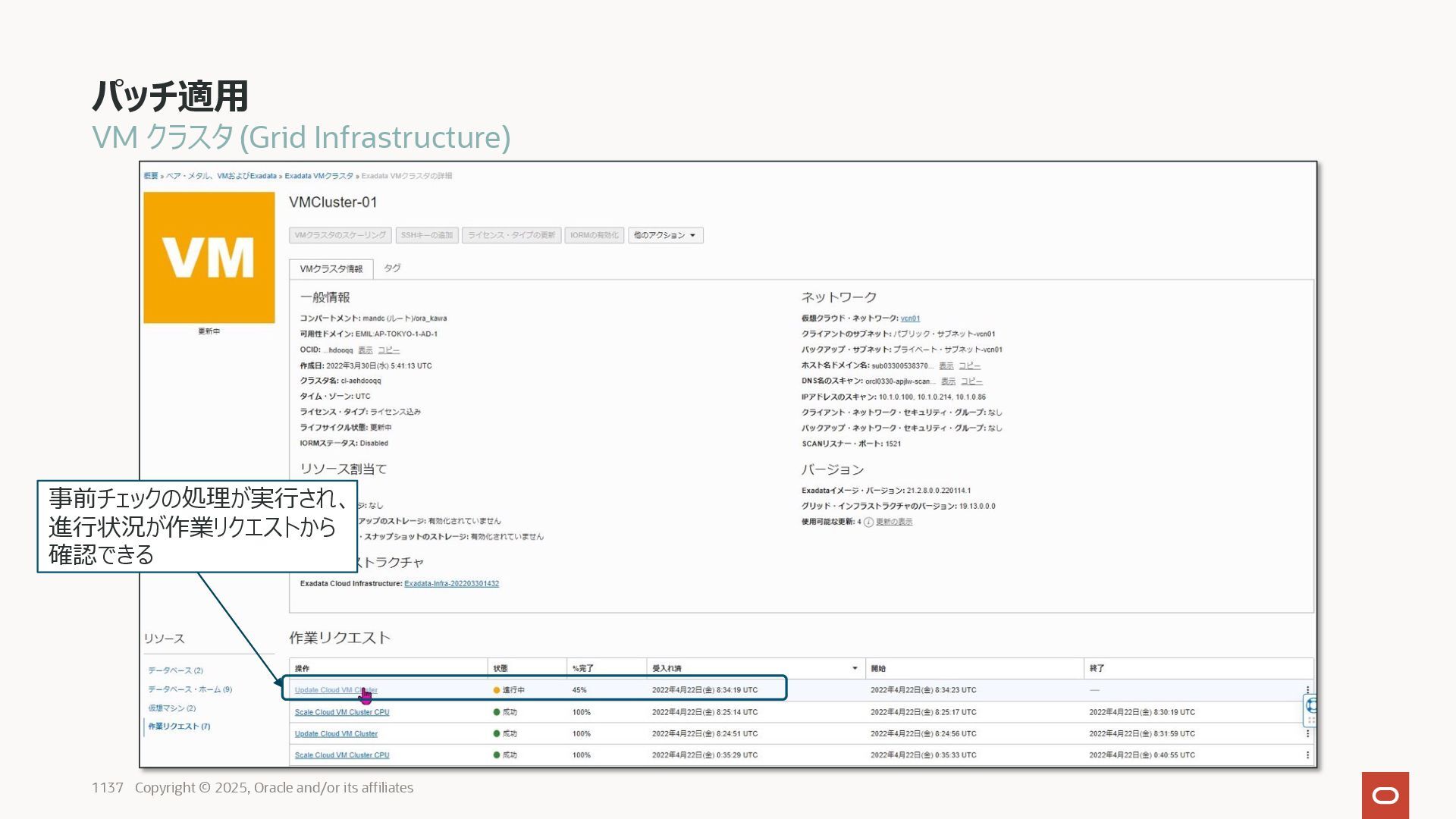The image size is (1456, 819).
Task: Click the info icon beside 使用可能な更新
Action: point(868,522)
